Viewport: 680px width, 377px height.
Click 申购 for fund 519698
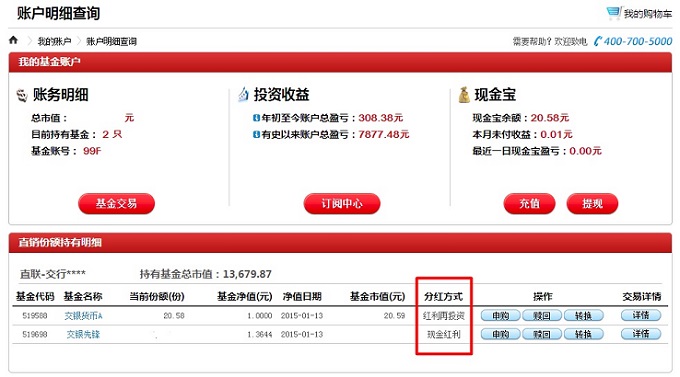click(x=500, y=334)
